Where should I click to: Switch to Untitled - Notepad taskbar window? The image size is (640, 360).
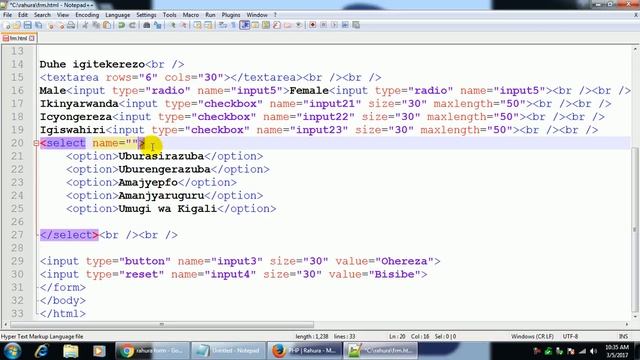228,351
